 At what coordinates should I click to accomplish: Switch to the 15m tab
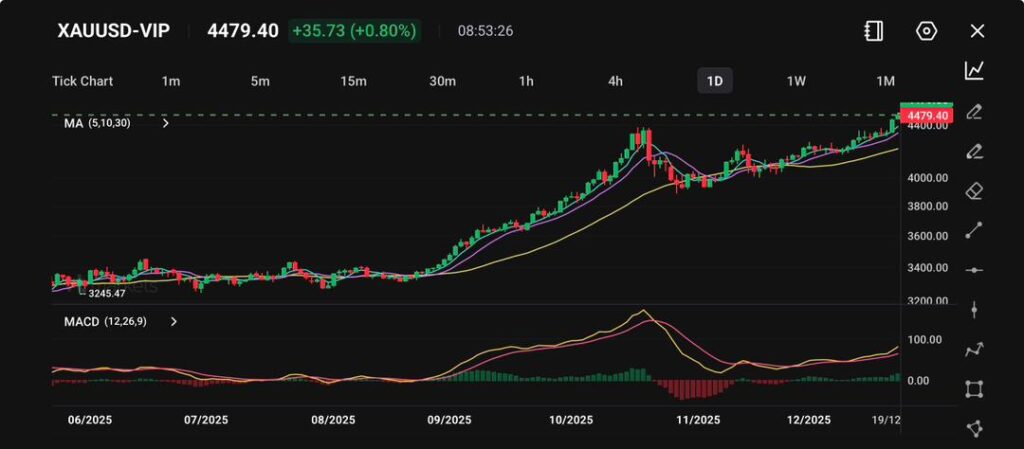[352, 81]
